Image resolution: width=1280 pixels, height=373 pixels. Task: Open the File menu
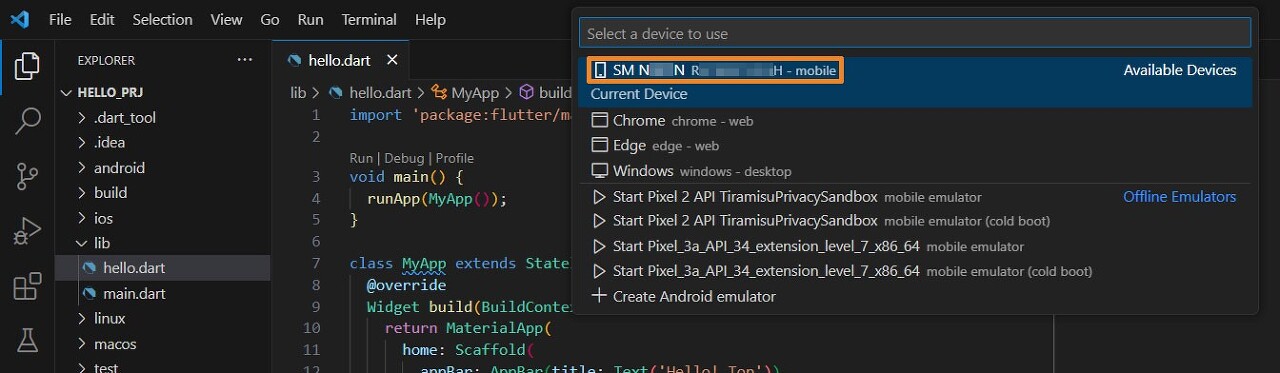(x=60, y=19)
